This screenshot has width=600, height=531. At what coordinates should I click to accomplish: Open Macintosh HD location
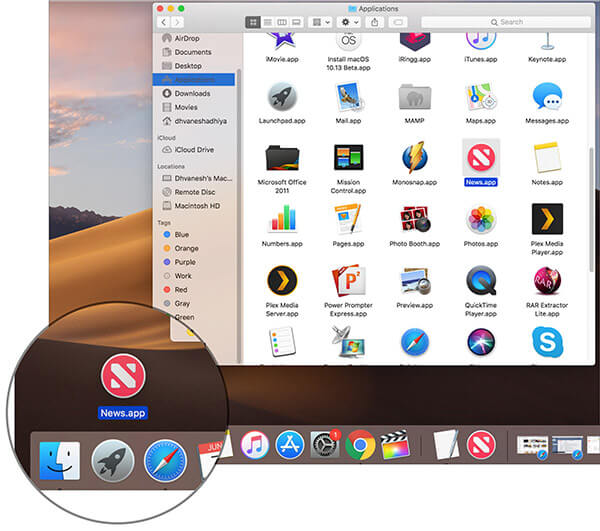[x=194, y=206]
